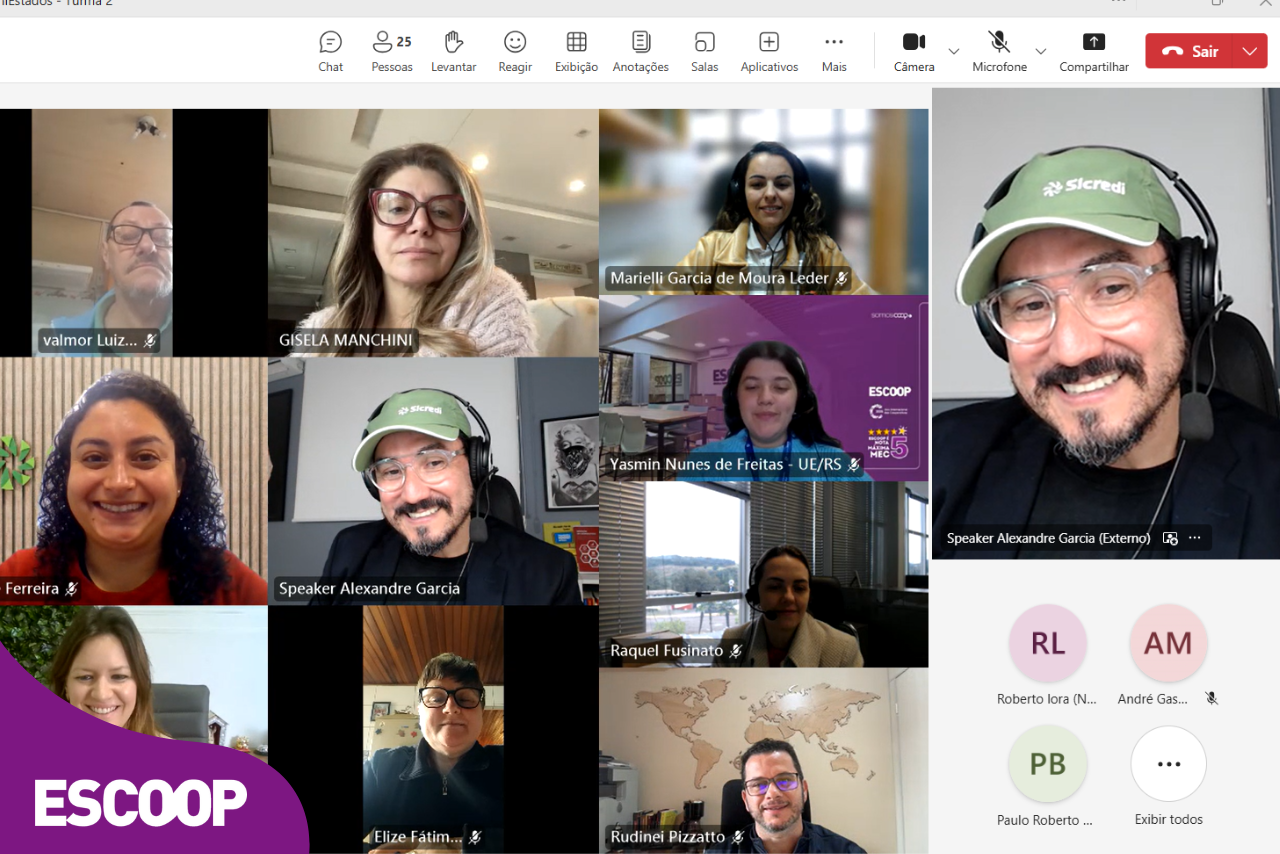
Task: Open dropdown arrow next to Sair
Action: 1249,51
